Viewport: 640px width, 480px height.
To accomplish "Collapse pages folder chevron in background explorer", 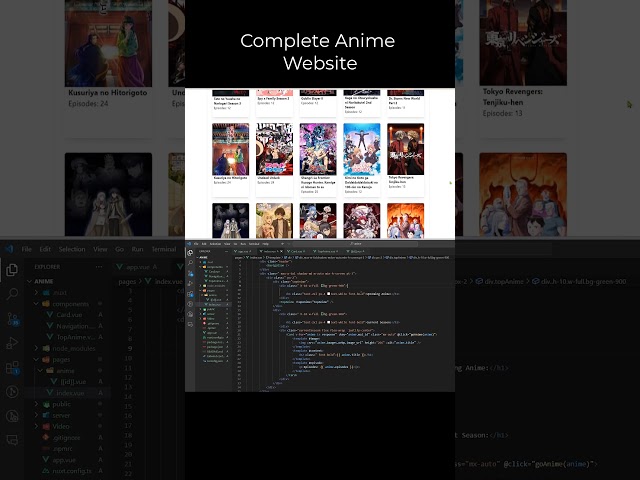I will (x=37, y=360).
